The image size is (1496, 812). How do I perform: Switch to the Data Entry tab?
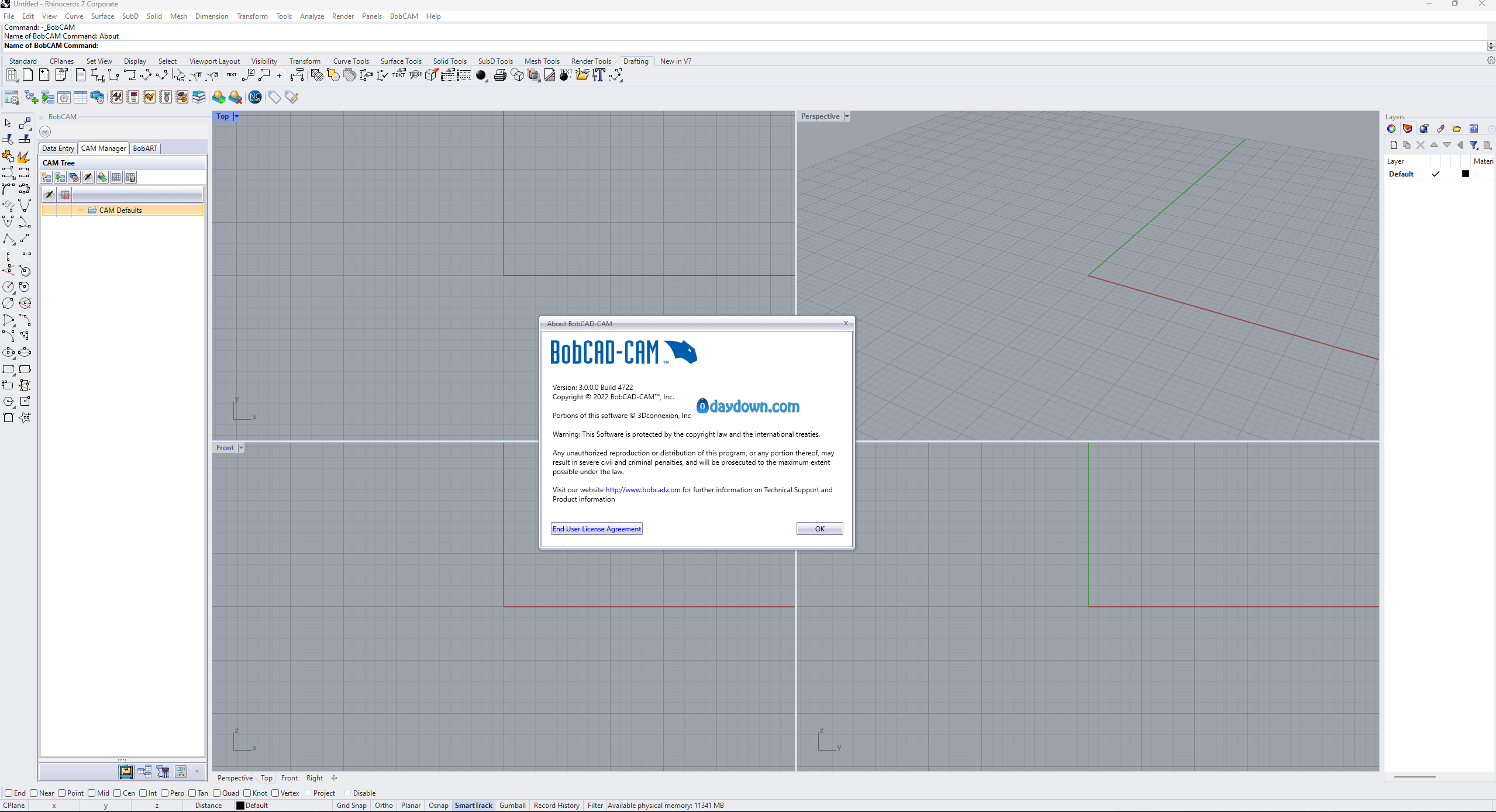coord(58,148)
